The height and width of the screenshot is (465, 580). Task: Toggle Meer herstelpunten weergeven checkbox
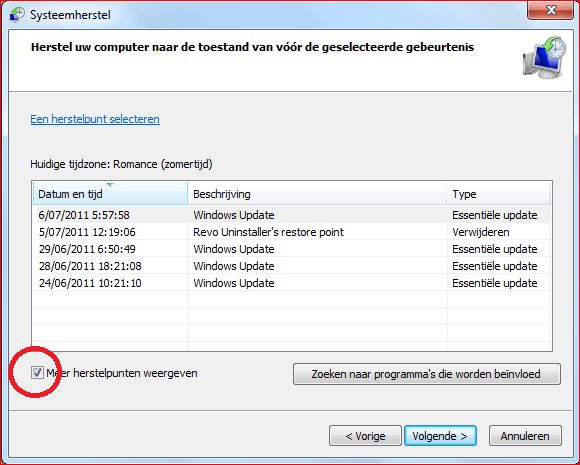point(37,373)
